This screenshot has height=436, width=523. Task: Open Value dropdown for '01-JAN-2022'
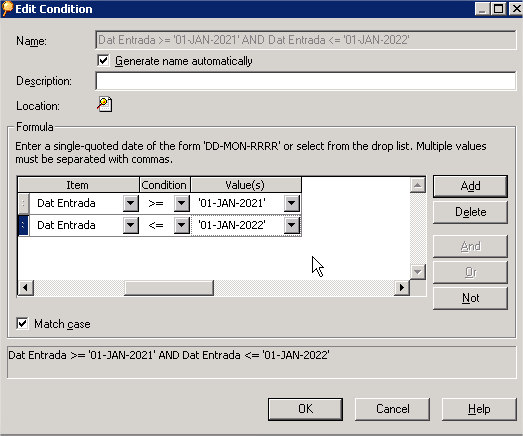click(292, 225)
